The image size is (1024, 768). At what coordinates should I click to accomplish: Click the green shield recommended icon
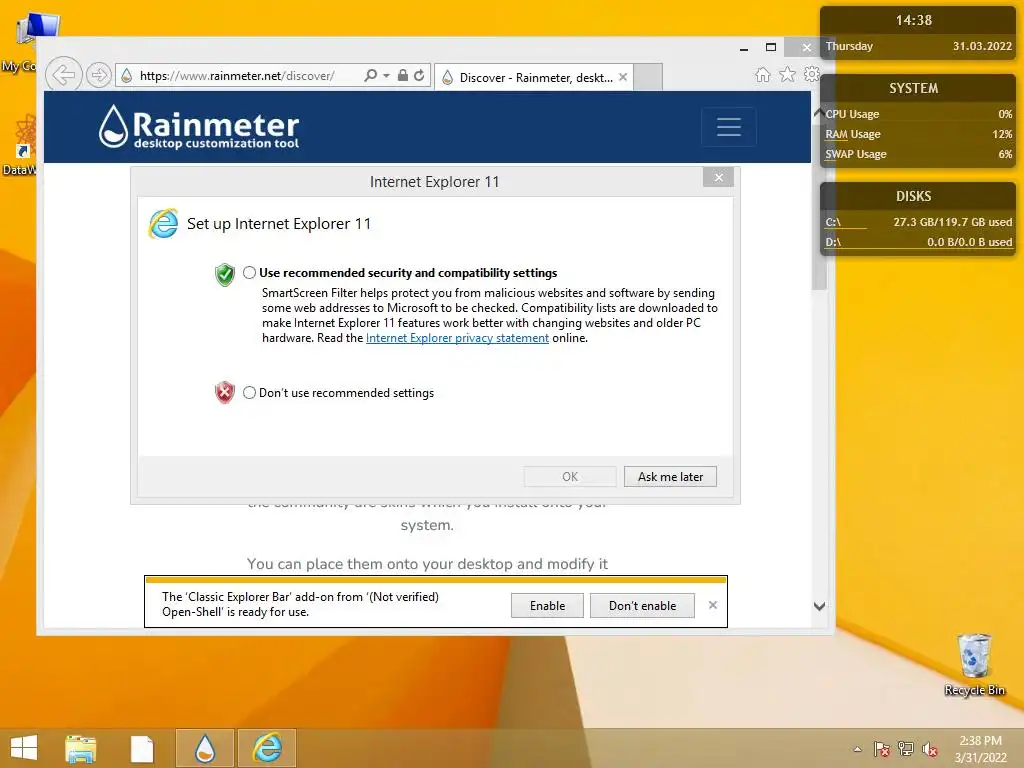(x=225, y=274)
